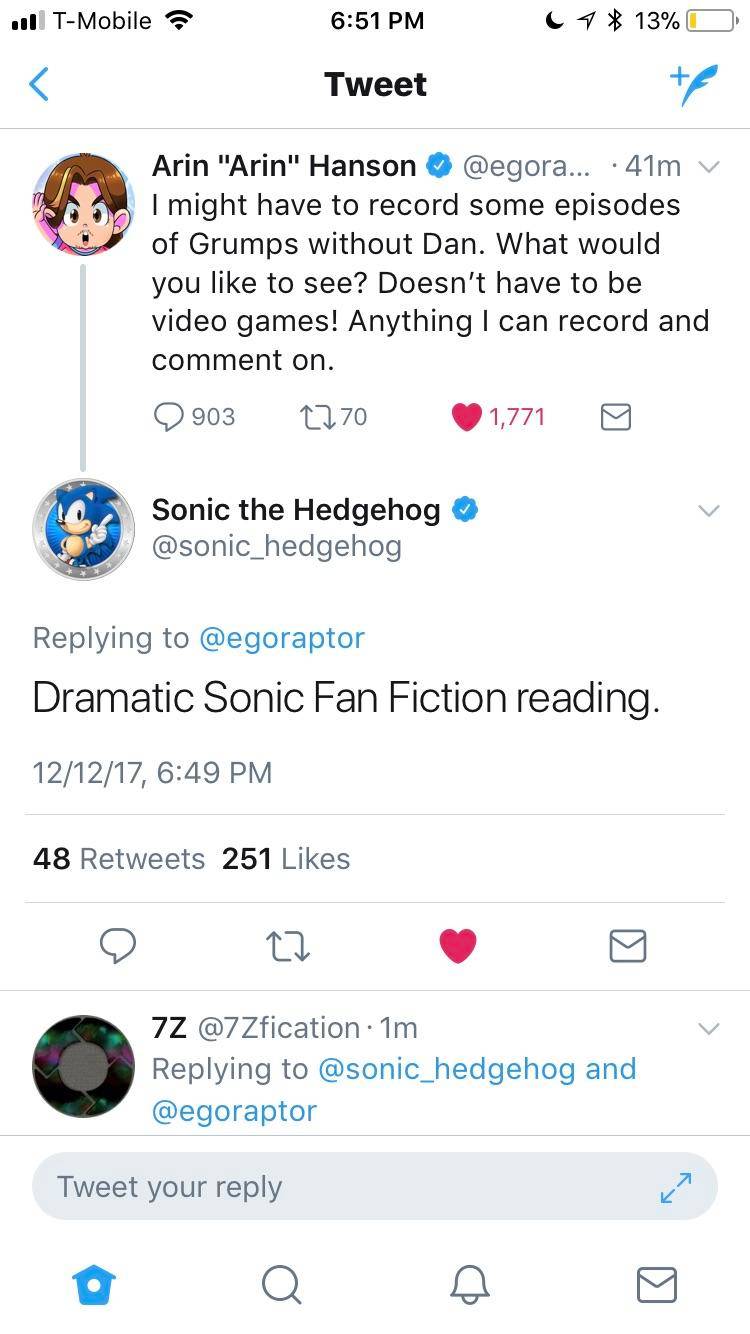Expand the reply composer to fullscreen
This screenshot has width=750, height=1334.
tap(676, 1187)
